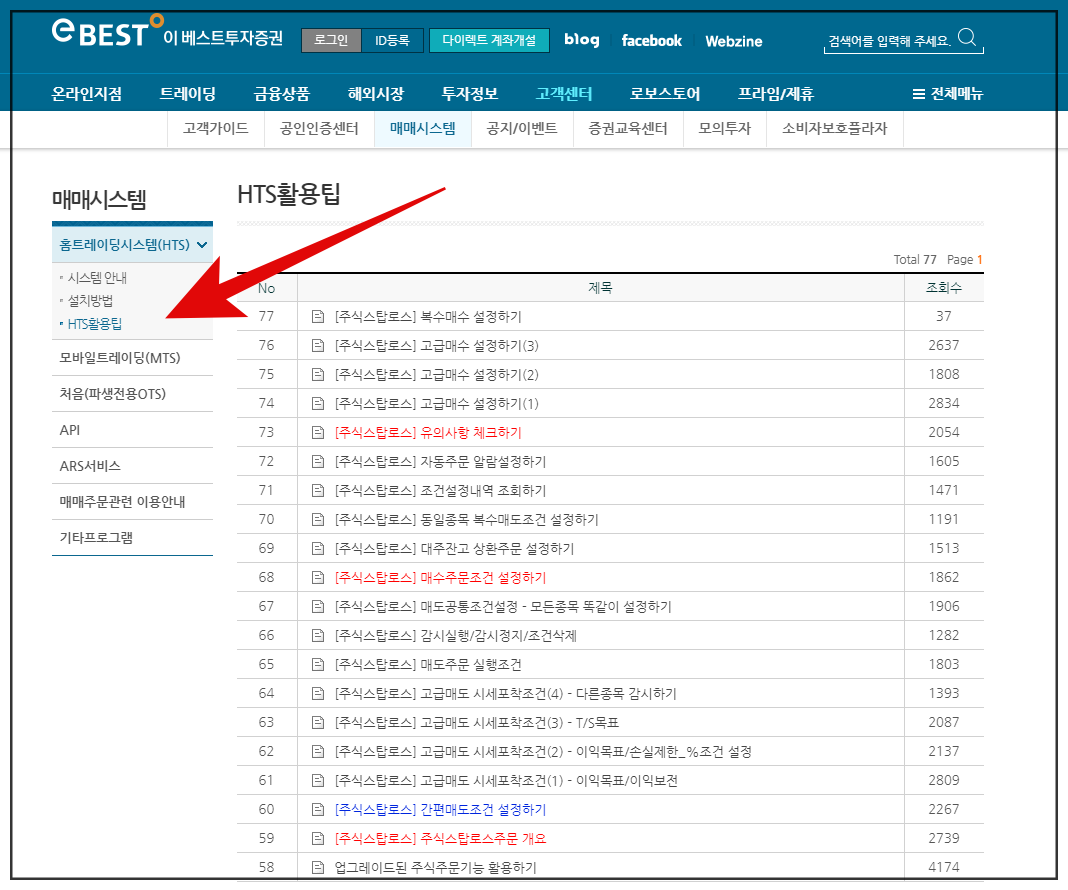Switch to 모의투자 sub-tab
Screen dimensions: 1068x890
click(x=725, y=129)
